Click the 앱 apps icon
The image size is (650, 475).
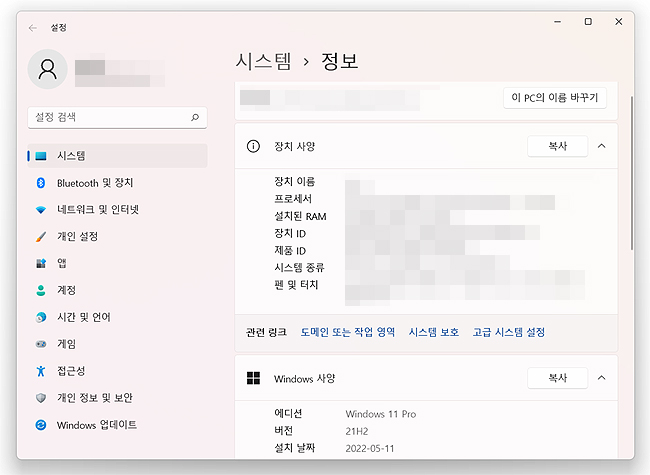click(x=41, y=263)
